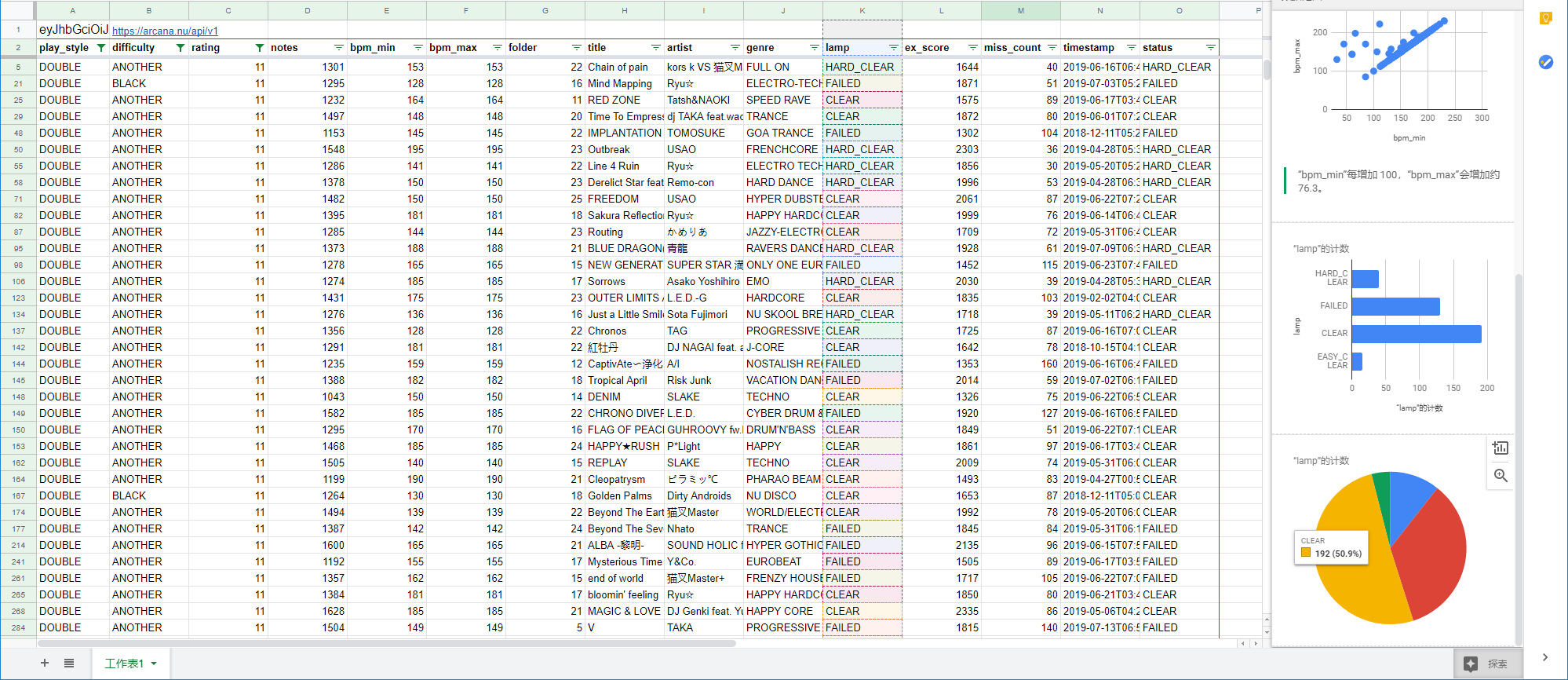1568x680 pixels.
Task: Select the 'MAGIC & LOVE' title cell
Action: [x=624, y=611]
